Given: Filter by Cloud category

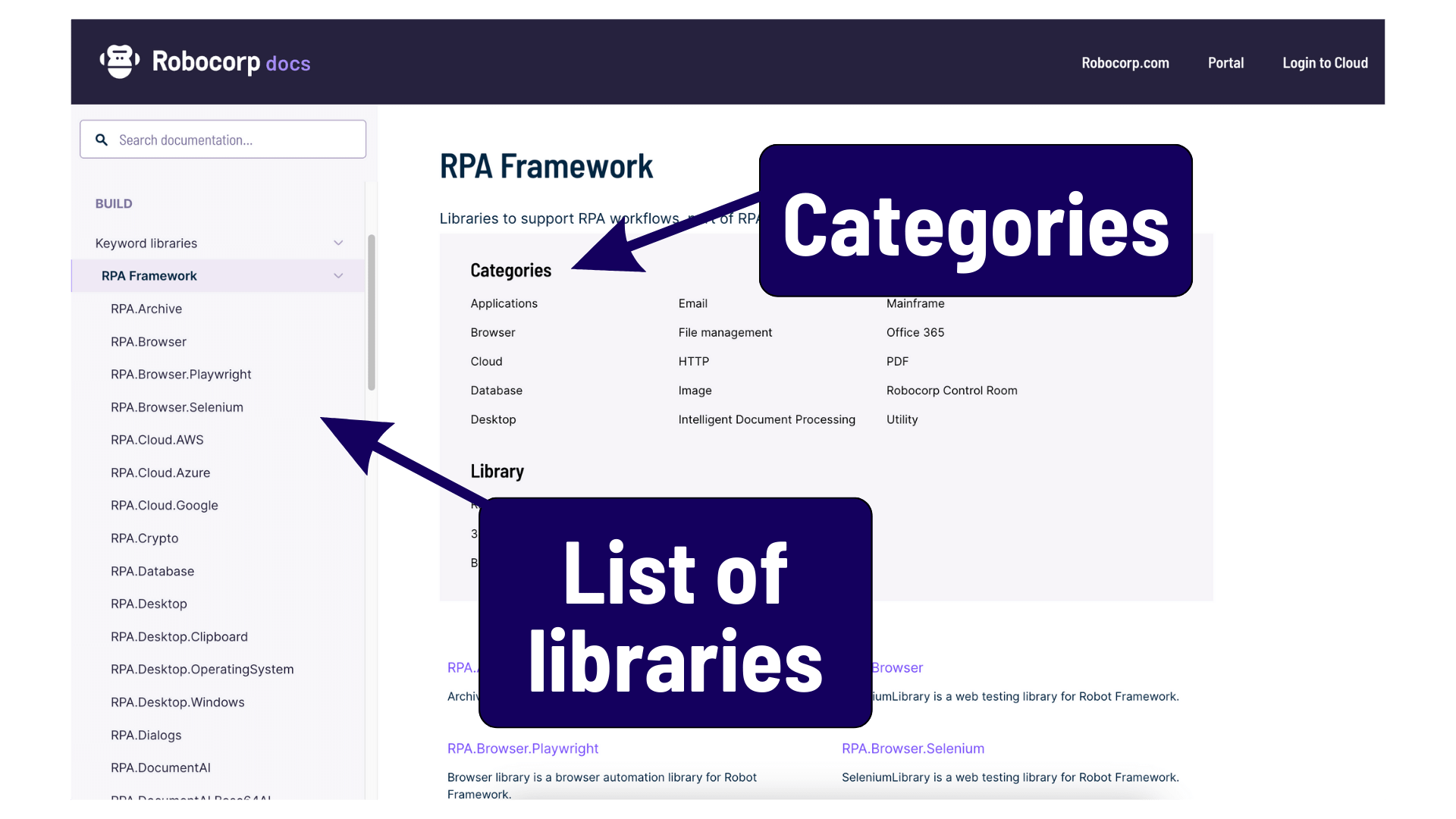Looking at the screenshot, I should coord(486,362).
